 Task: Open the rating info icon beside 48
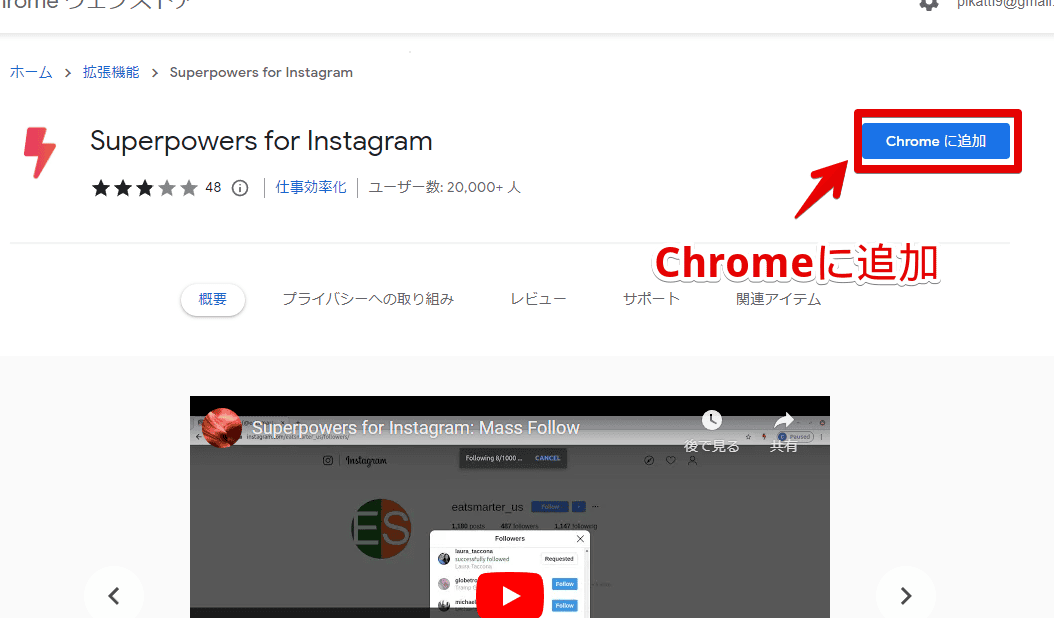pyautogui.click(x=240, y=188)
